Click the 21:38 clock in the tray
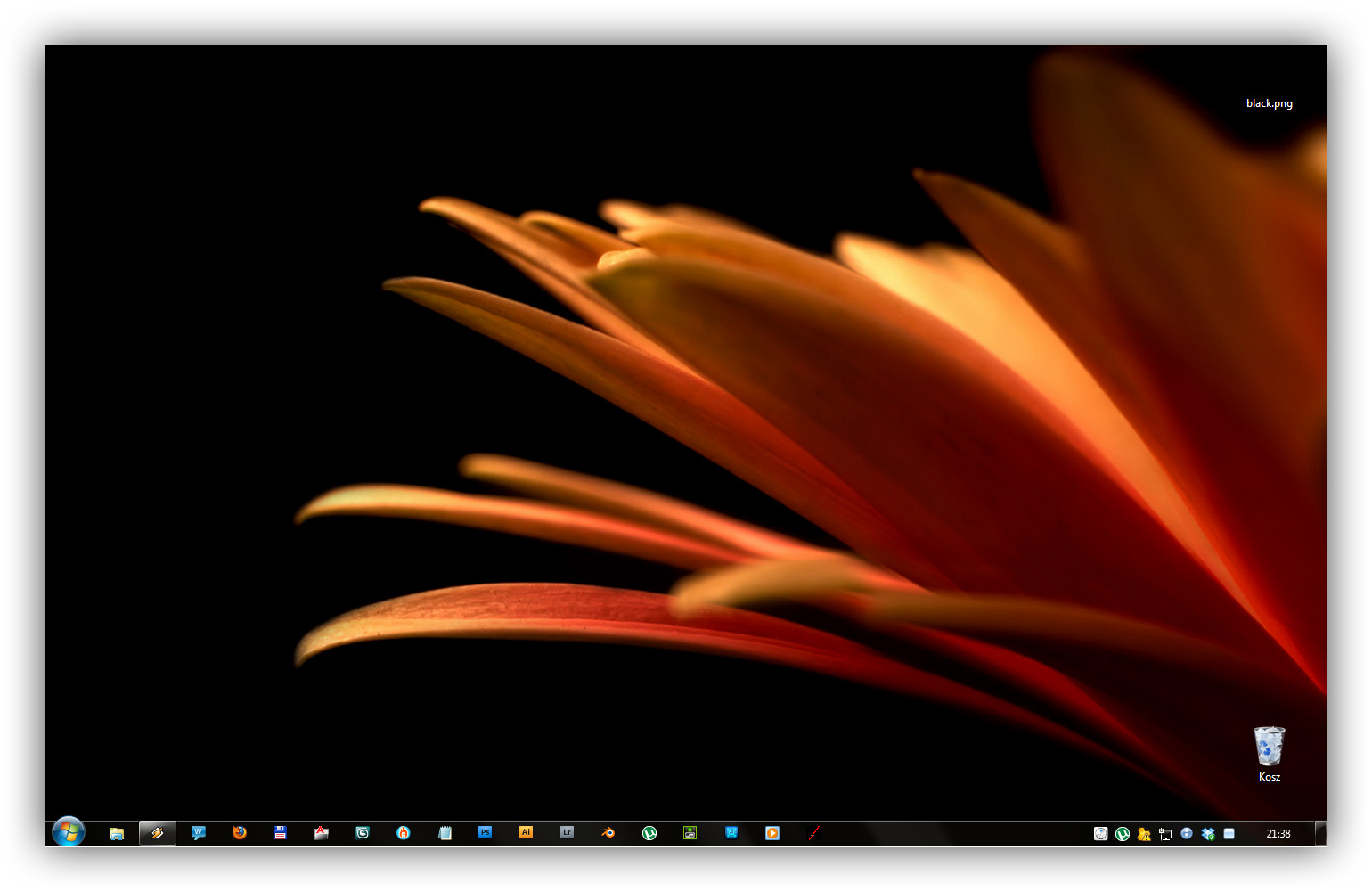The width and height of the screenshot is (1372, 891). tap(1278, 834)
